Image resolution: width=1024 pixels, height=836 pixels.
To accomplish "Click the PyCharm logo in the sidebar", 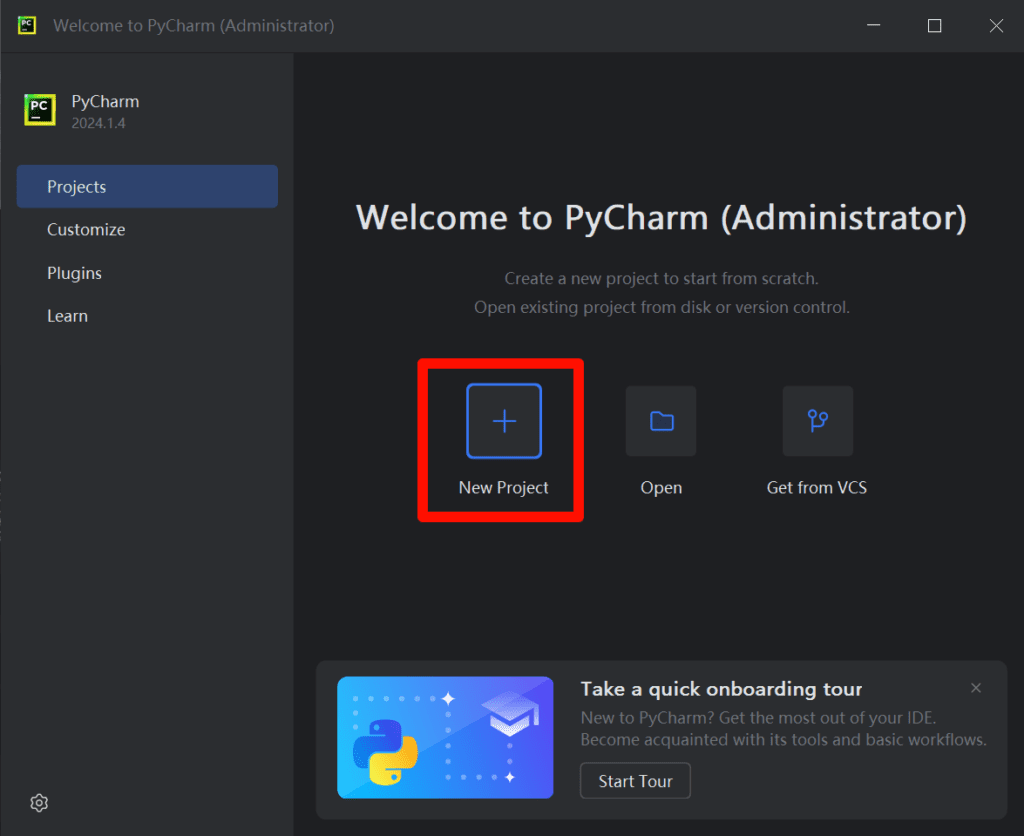I will tap(39, 110).
